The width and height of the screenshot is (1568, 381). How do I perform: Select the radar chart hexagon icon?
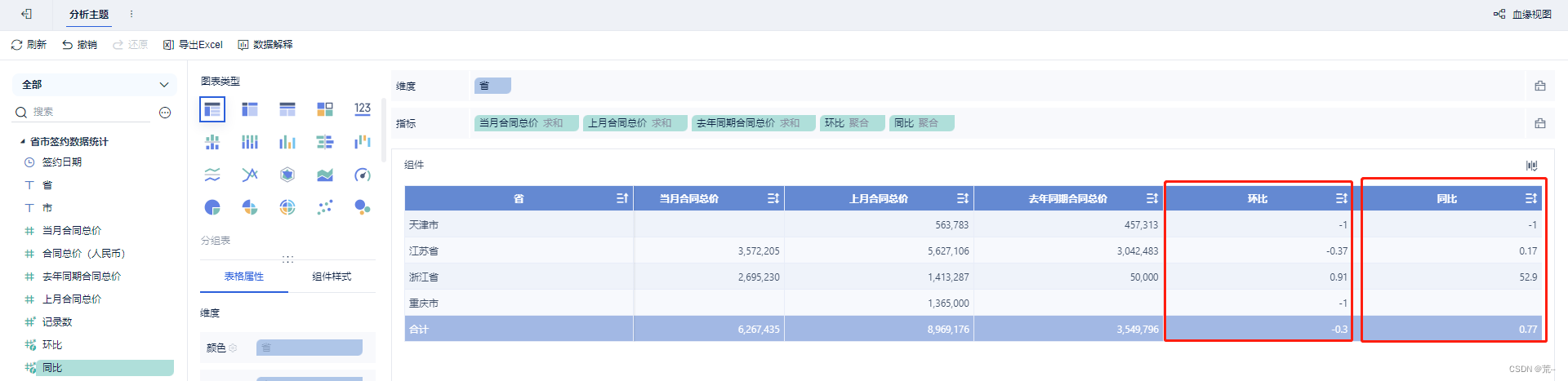(x=287, y=175)
